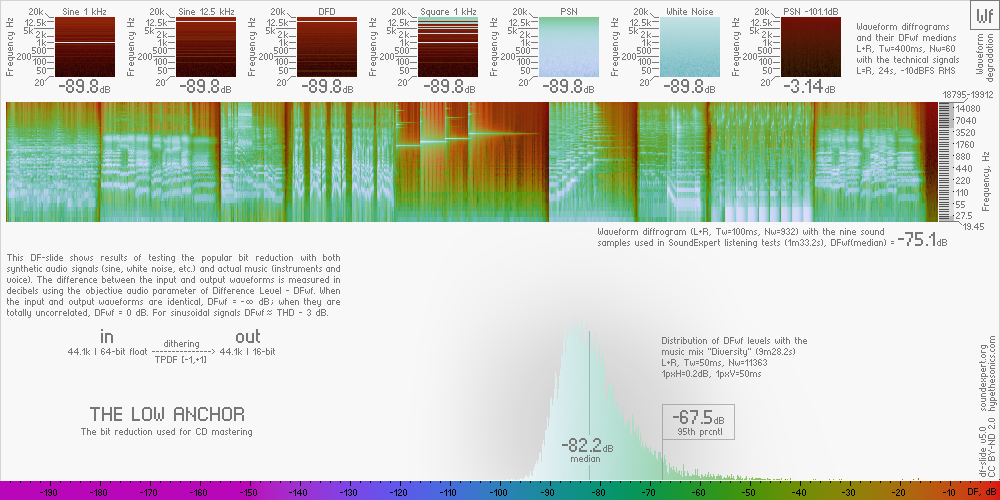The image size is (1000, 500).
Task: Click the -89.8 dB value under Square 1 kHz
Action: 448,87
